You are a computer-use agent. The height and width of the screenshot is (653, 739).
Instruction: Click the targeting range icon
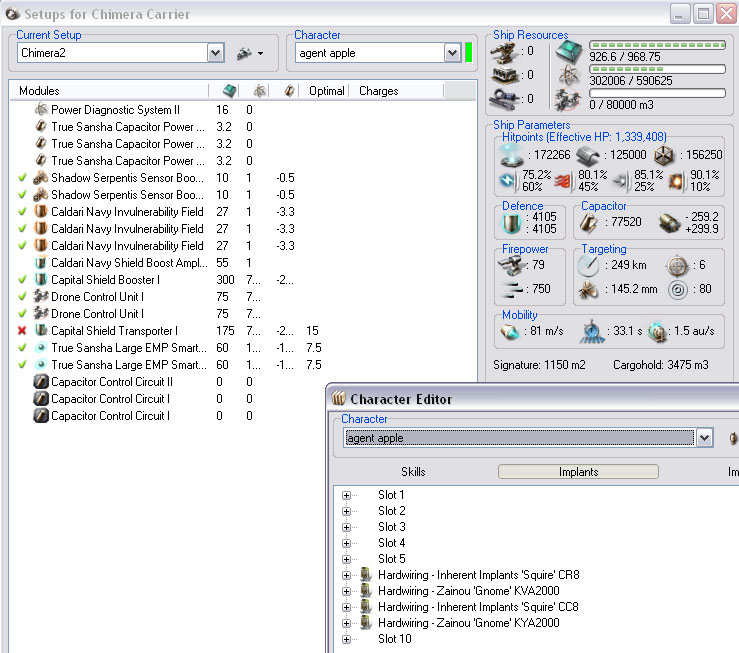pyautogui.click(x=588, y=266)
